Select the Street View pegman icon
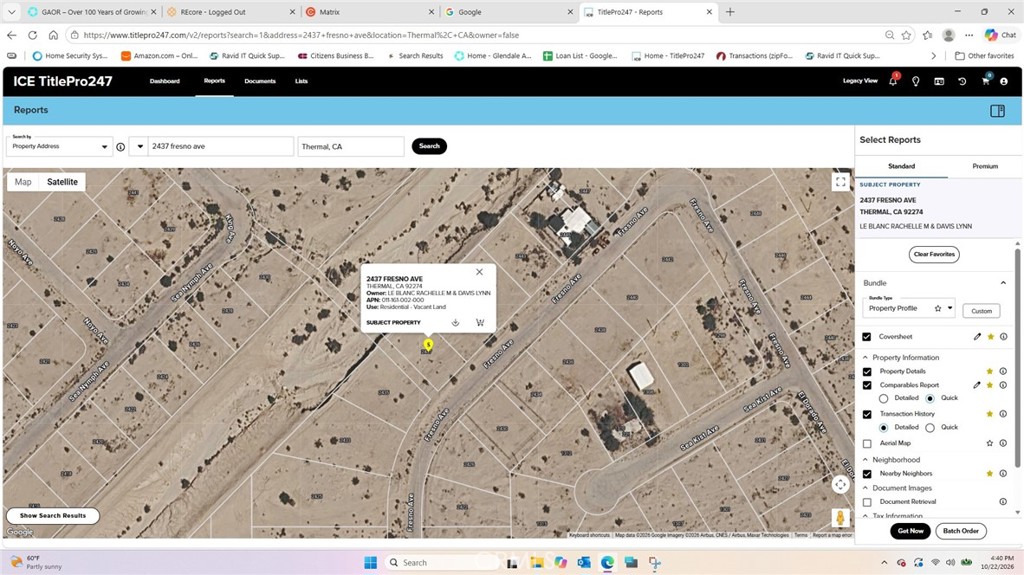 840,518
